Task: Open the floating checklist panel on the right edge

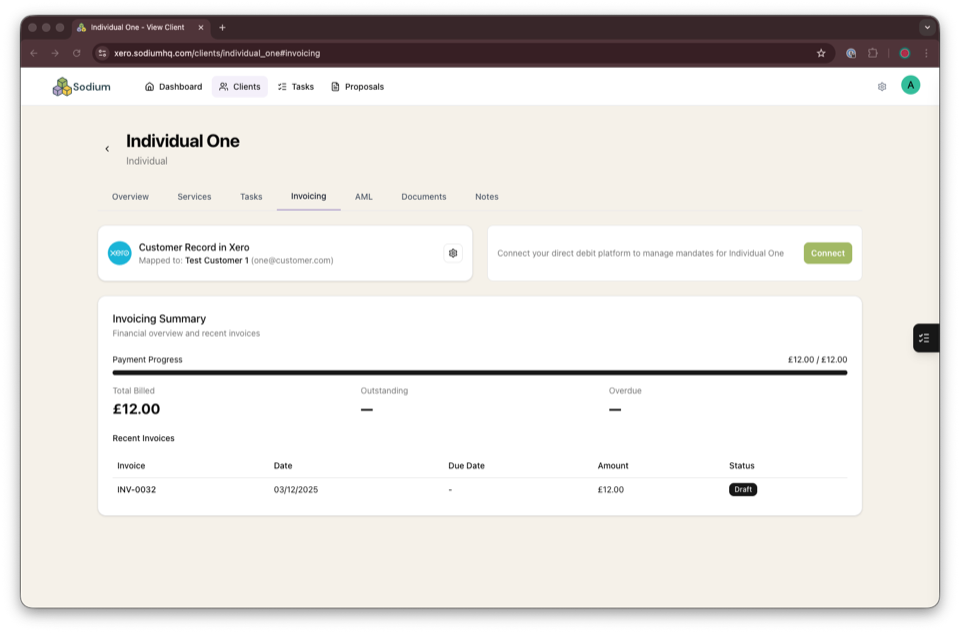Action: tap(925, 337)
